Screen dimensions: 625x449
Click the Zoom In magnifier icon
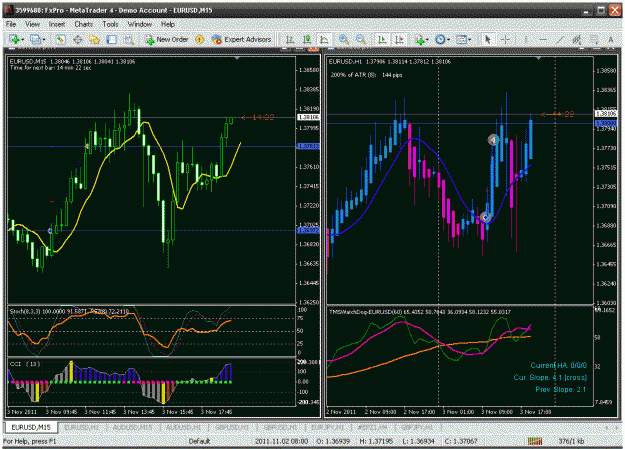[344, 39]
